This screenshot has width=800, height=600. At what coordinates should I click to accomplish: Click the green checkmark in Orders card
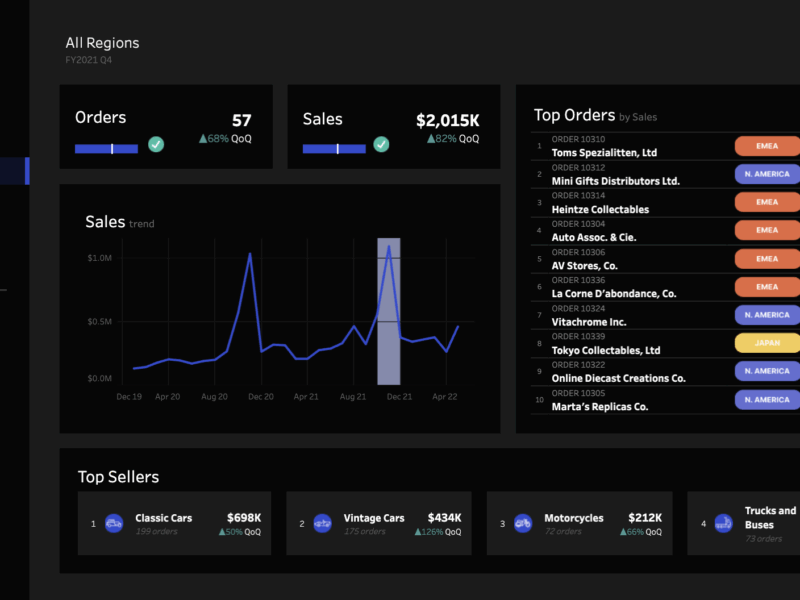point(156,145)
